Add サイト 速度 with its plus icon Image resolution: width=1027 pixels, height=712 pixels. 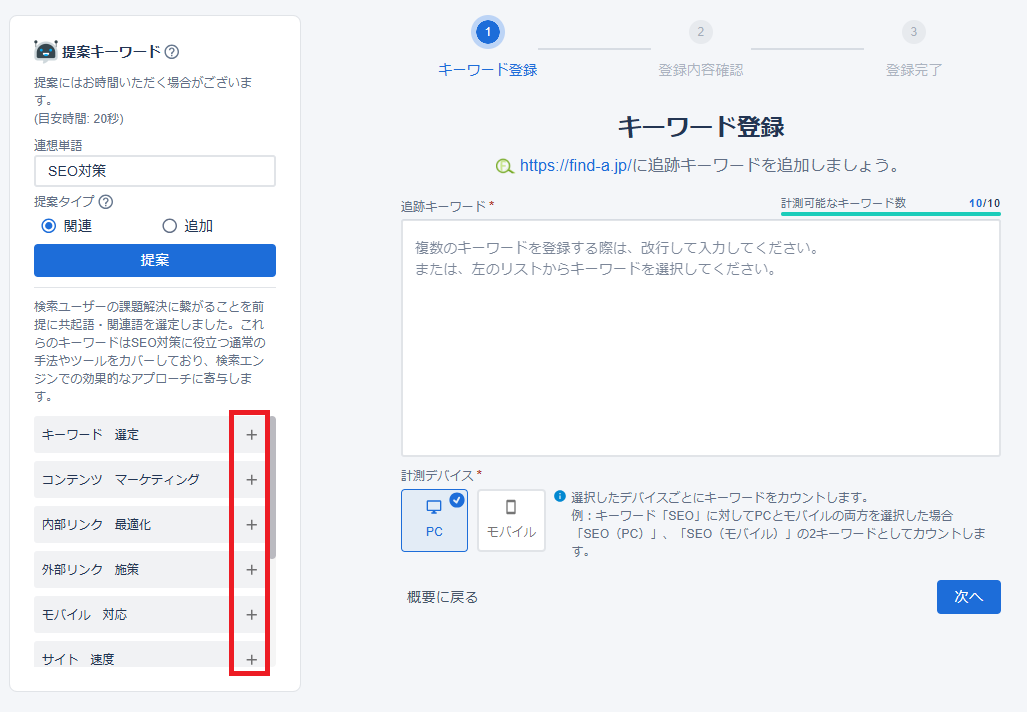pyautogui.click(x=252, y=660)
